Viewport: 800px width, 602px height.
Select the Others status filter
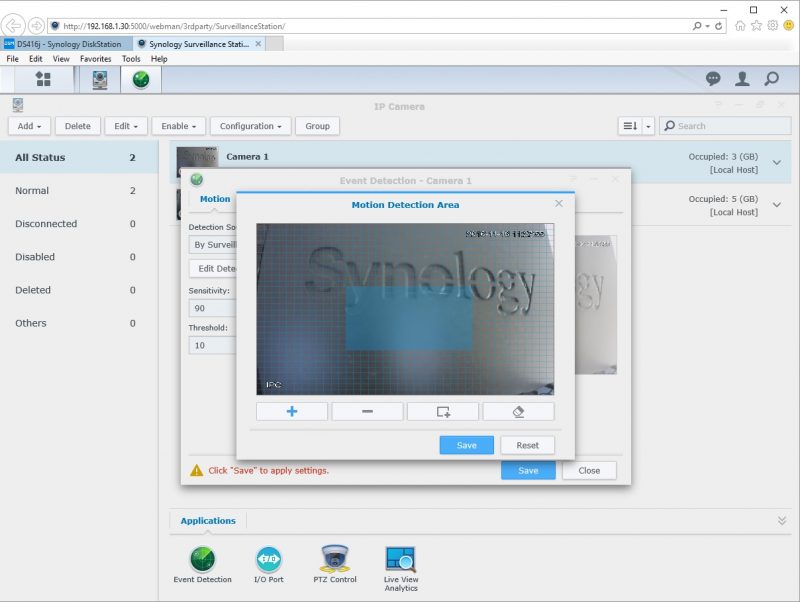pyautogui.click(x=79, y=323)
